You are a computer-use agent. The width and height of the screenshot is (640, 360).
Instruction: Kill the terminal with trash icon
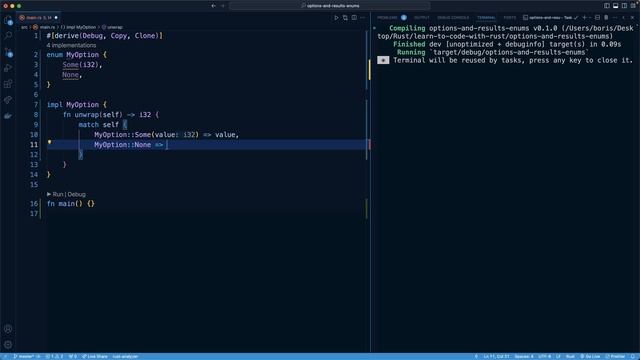click(x=606, y=18)
